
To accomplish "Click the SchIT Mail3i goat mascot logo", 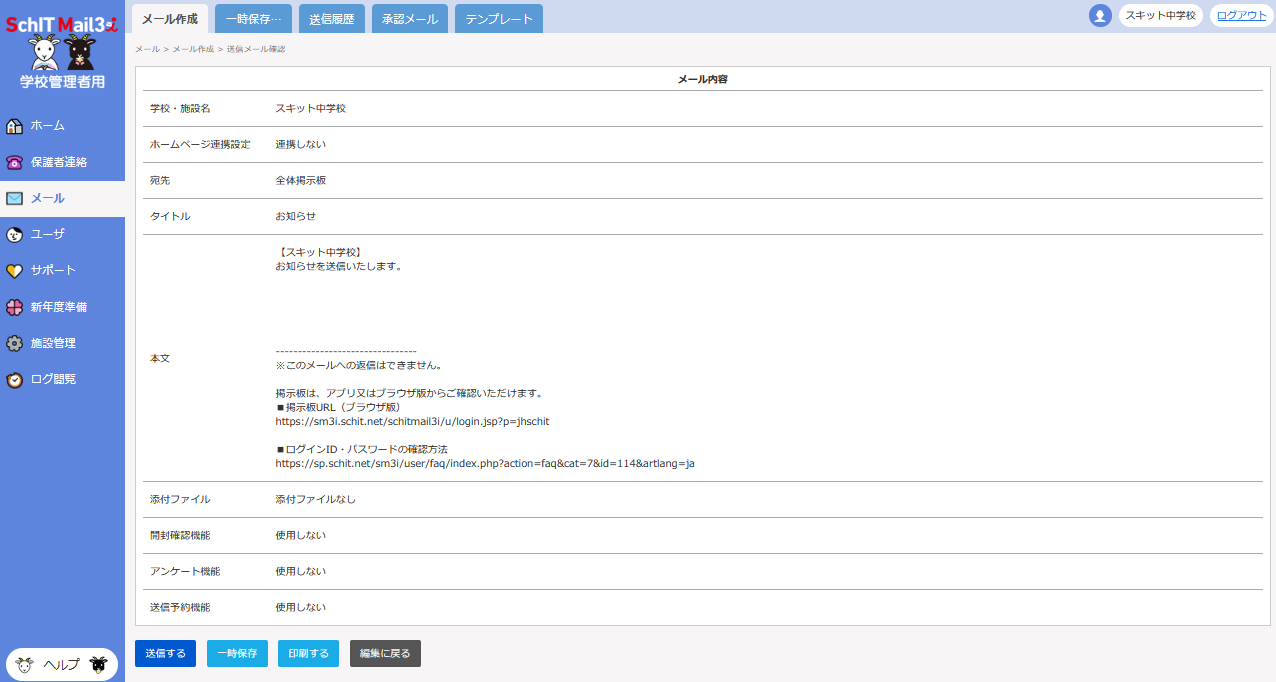I will coord(62,50).
